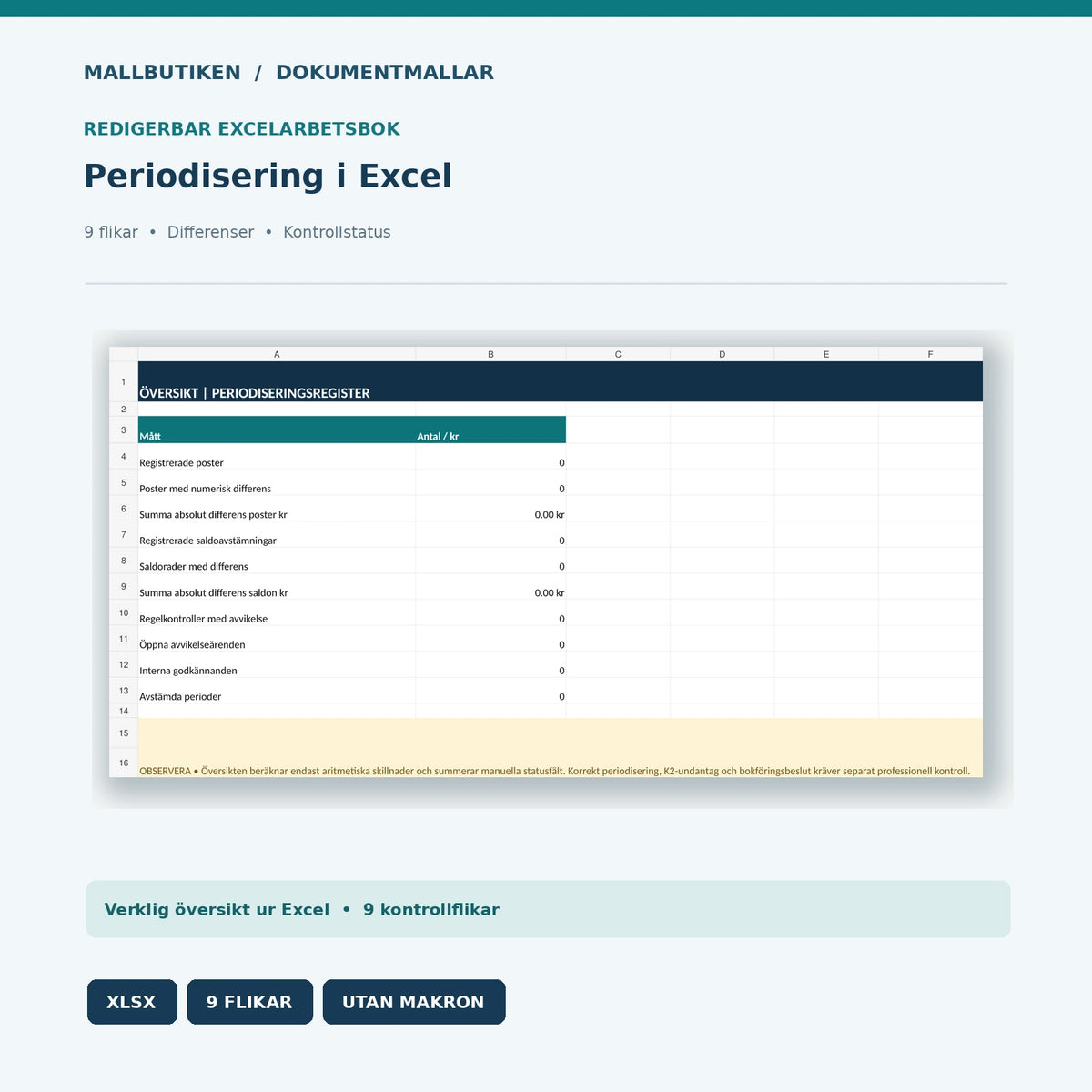This screenshot has width=1092, height=1092.
Task: Select the 'Periodisering i Excel' heading
Action: point(268,176)
